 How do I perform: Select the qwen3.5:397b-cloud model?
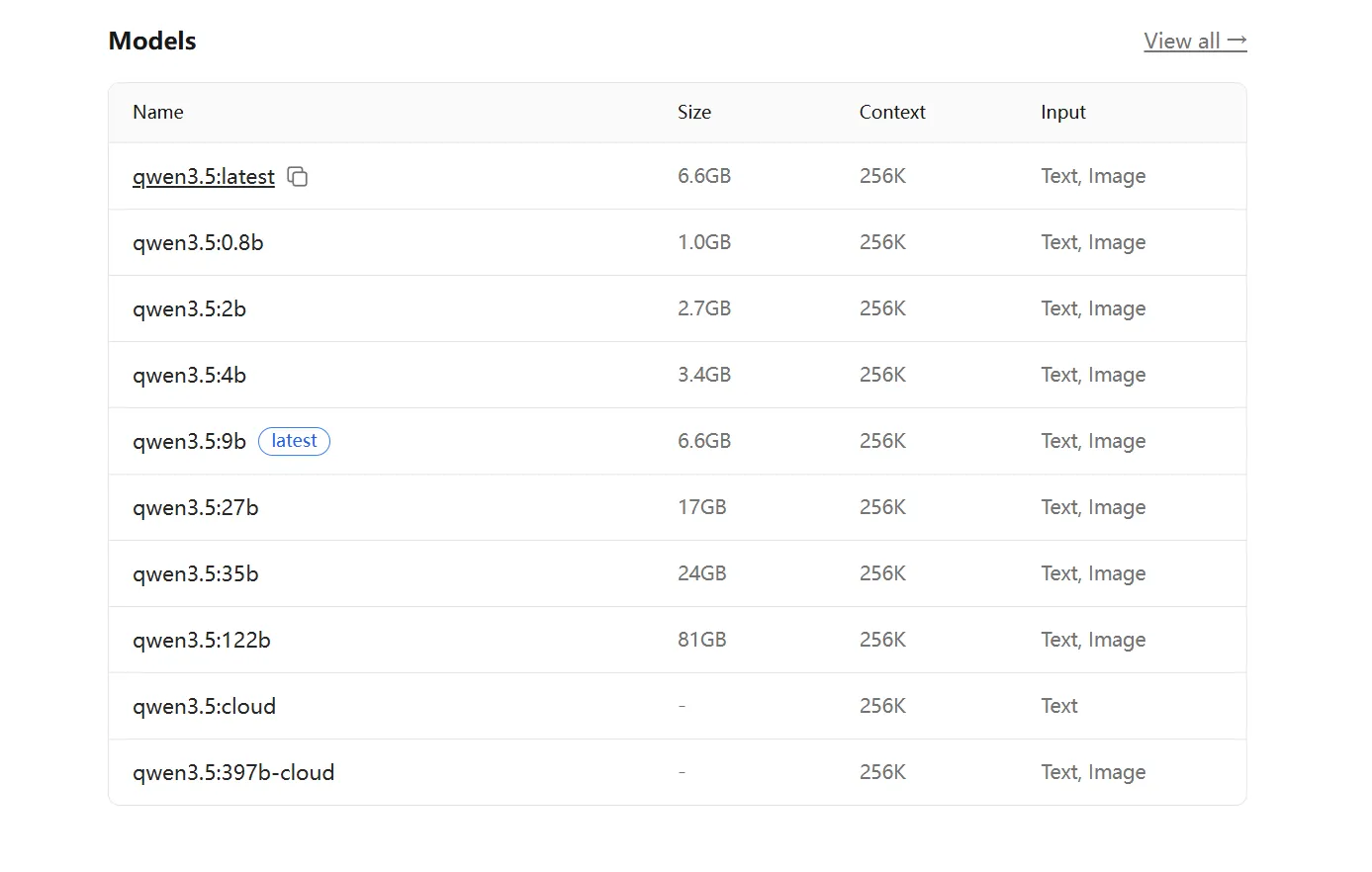[x=233, y=773]
